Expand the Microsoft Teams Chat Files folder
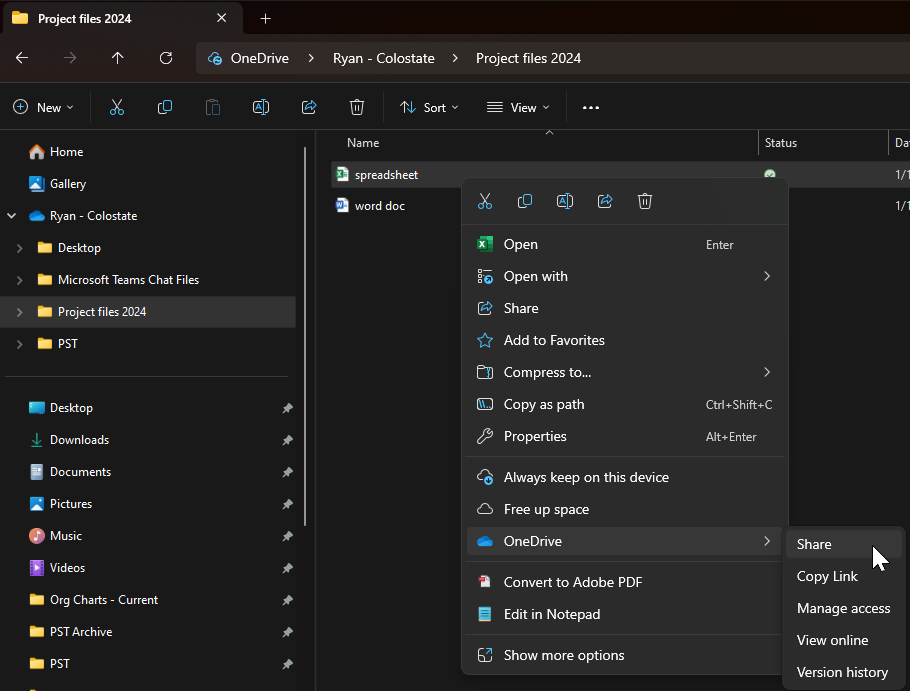Screen dimensions: 910x691 (20, 280)
